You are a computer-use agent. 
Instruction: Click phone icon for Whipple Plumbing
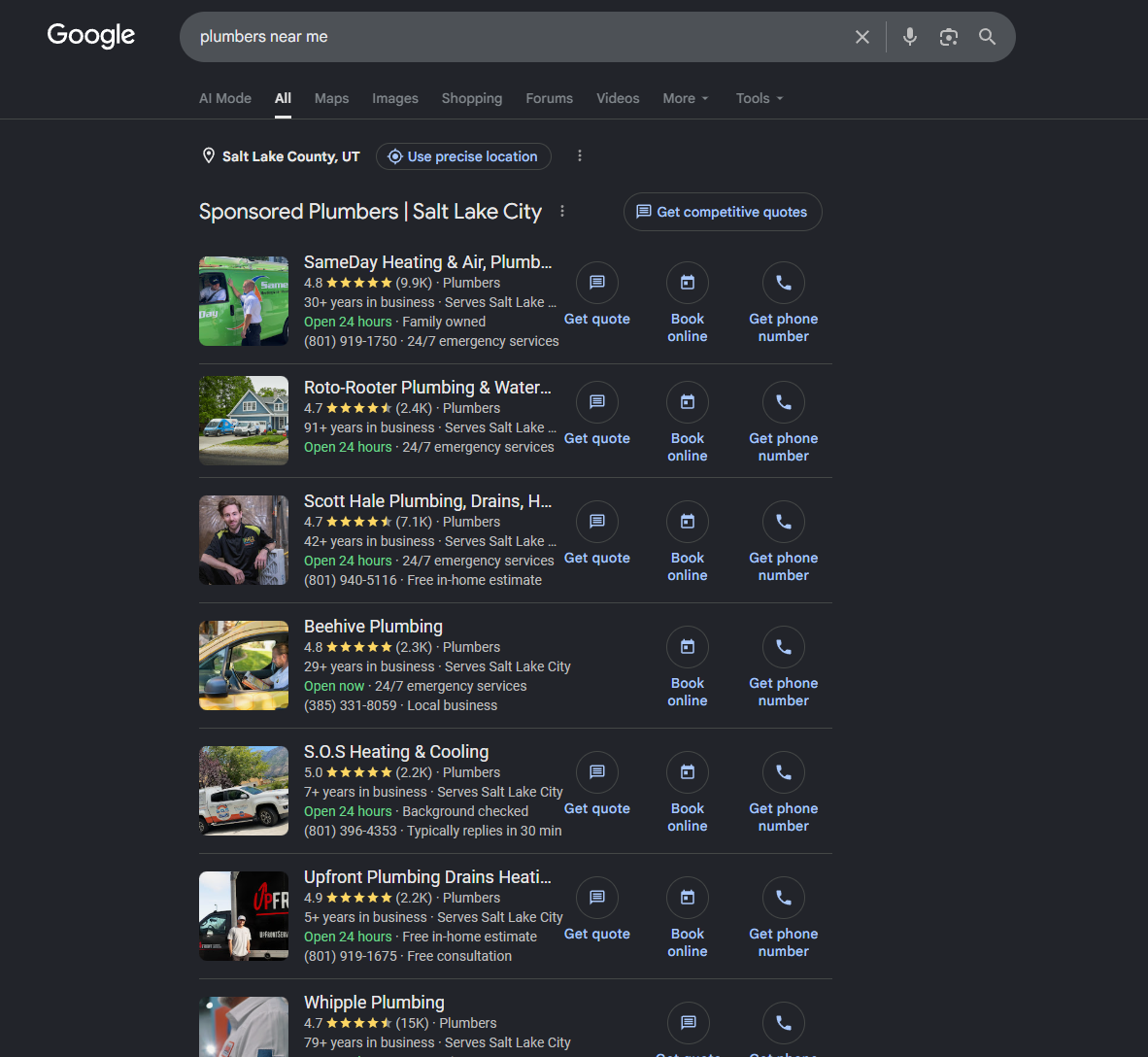click(x=784, y=1023)
